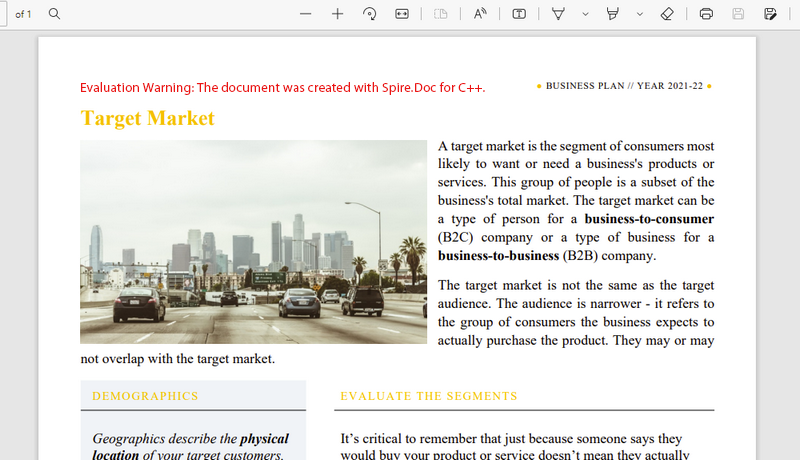The width and height of the screenshot is (800, 460).
Task: Click the Save as icon
Action: [x=770, y=14]
